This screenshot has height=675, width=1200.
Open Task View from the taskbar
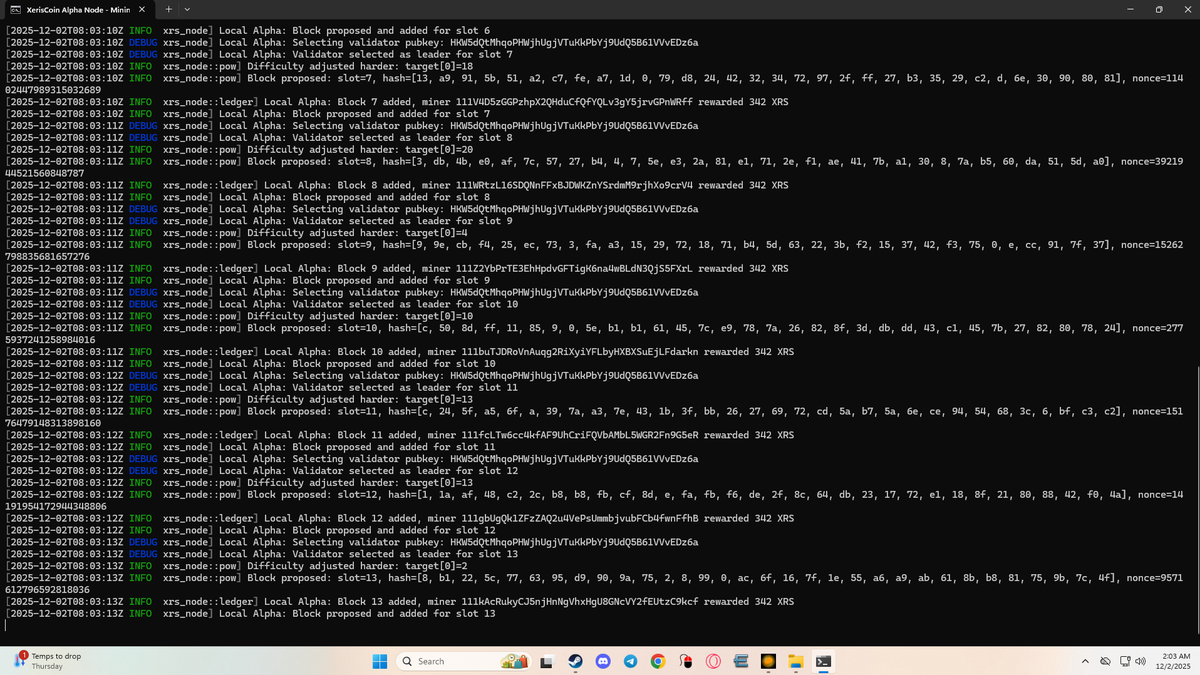tap(548, 661)
